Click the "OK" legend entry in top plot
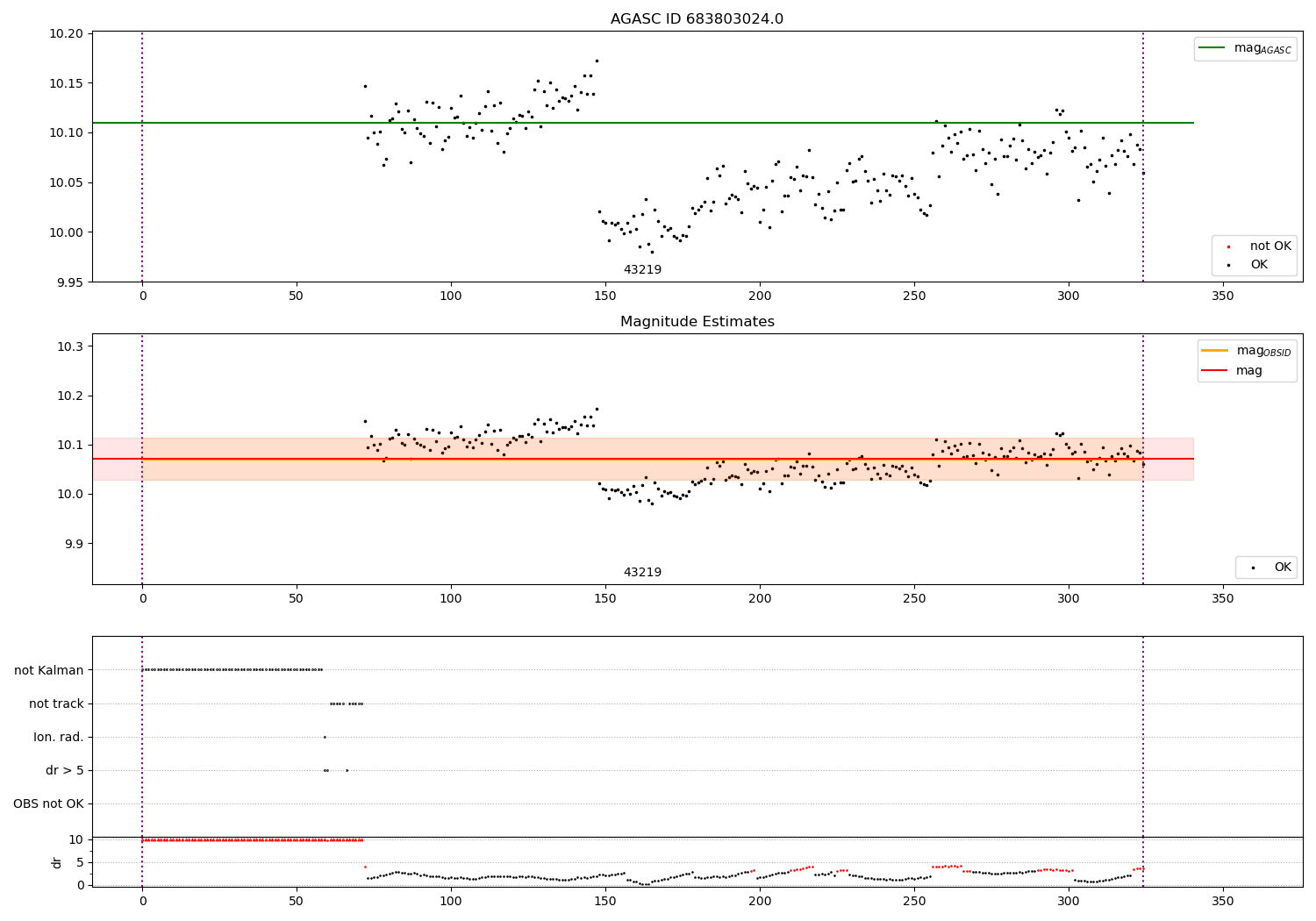The image size is (1316, 921). (1259, 265)
